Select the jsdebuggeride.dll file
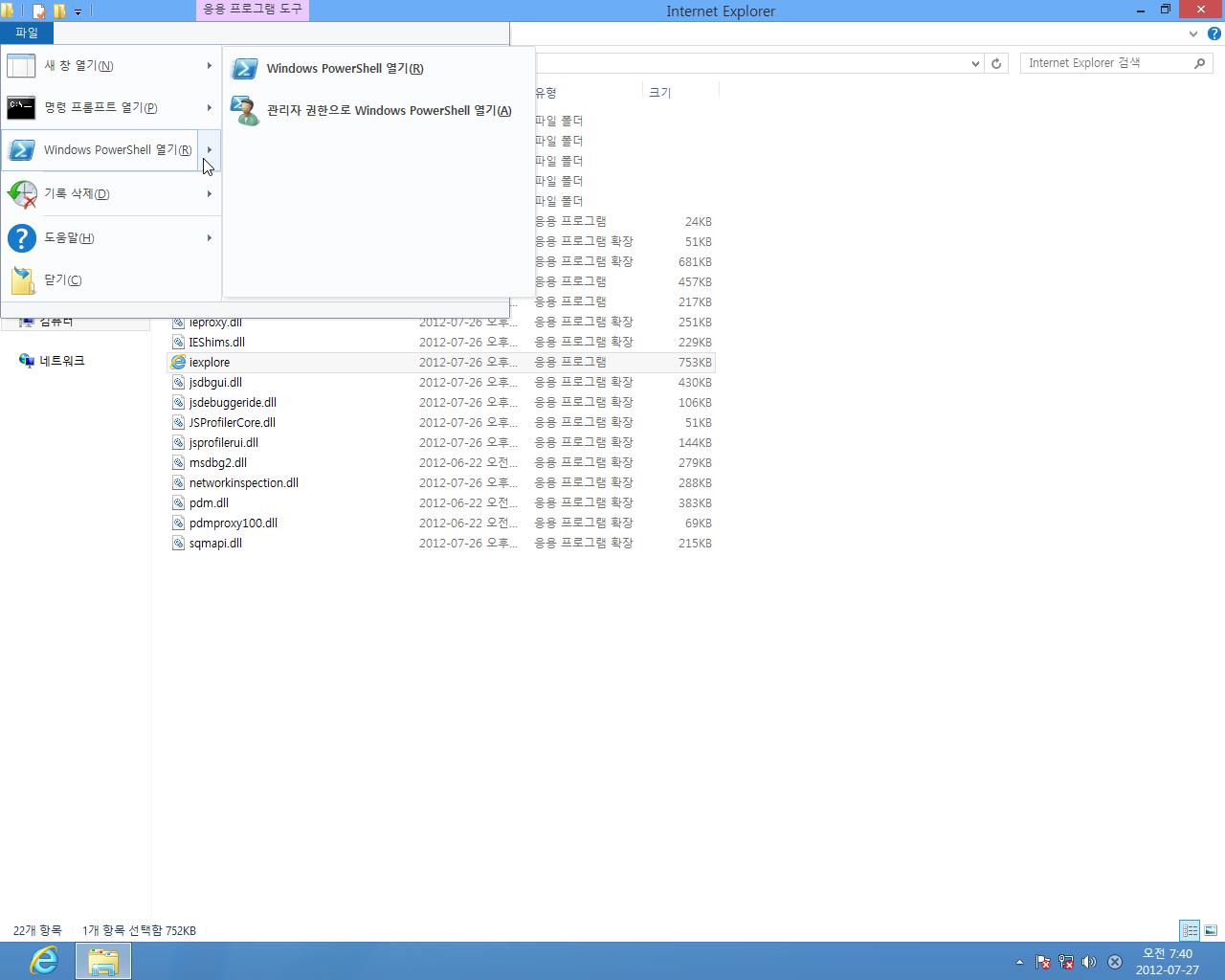This screenshot has height=980, width=1225. [441, 402]
